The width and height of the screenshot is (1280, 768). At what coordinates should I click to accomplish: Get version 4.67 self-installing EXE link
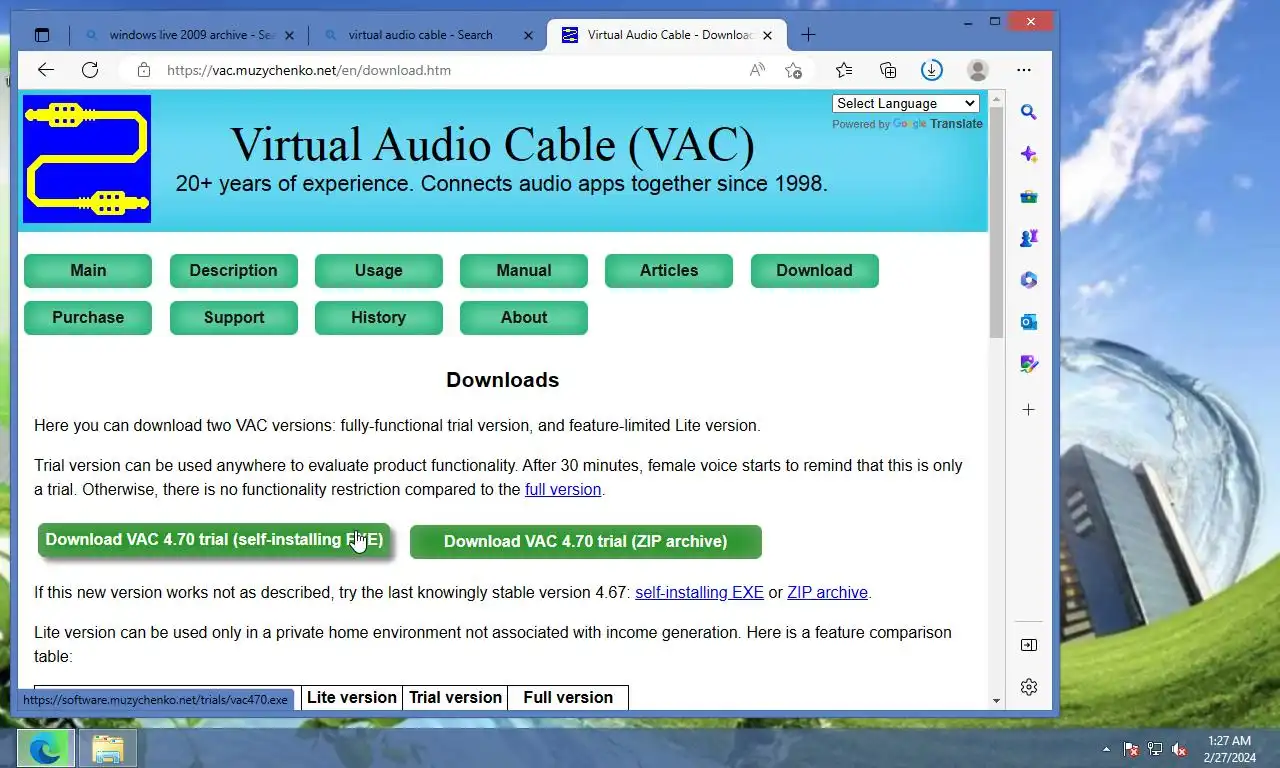pos(699,592)
